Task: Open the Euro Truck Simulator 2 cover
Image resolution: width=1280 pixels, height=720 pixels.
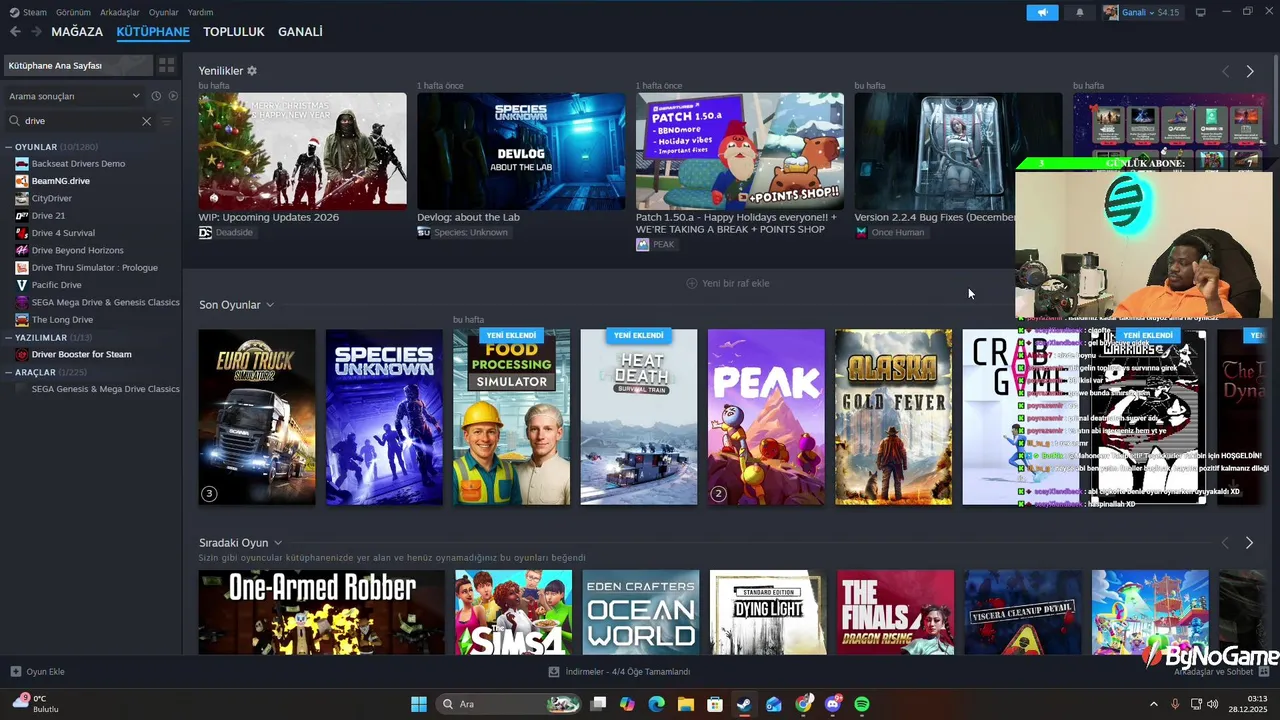Action: point(257,417)
